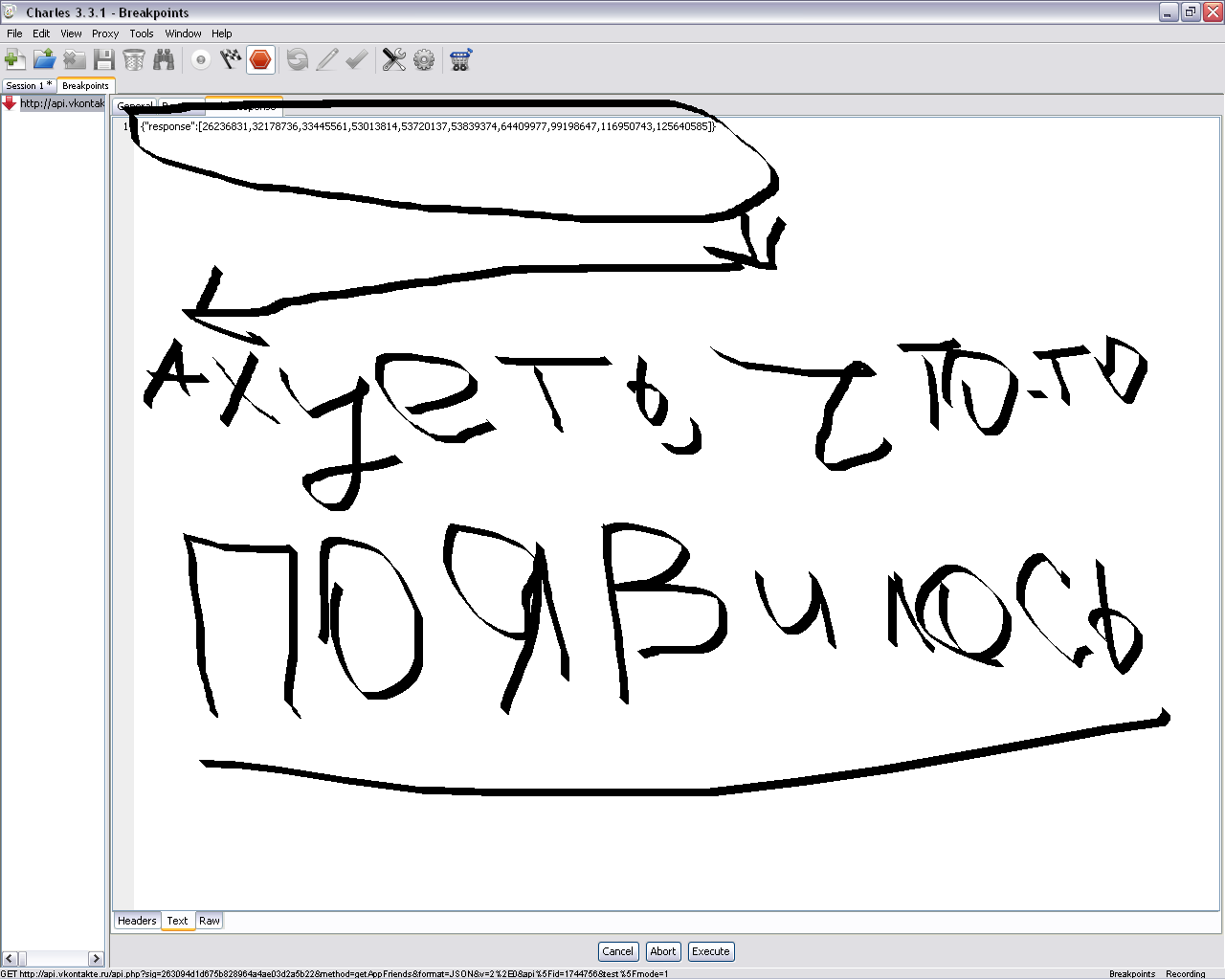
Task: Open a saved session via folder icon
Action: click(44, 60)
